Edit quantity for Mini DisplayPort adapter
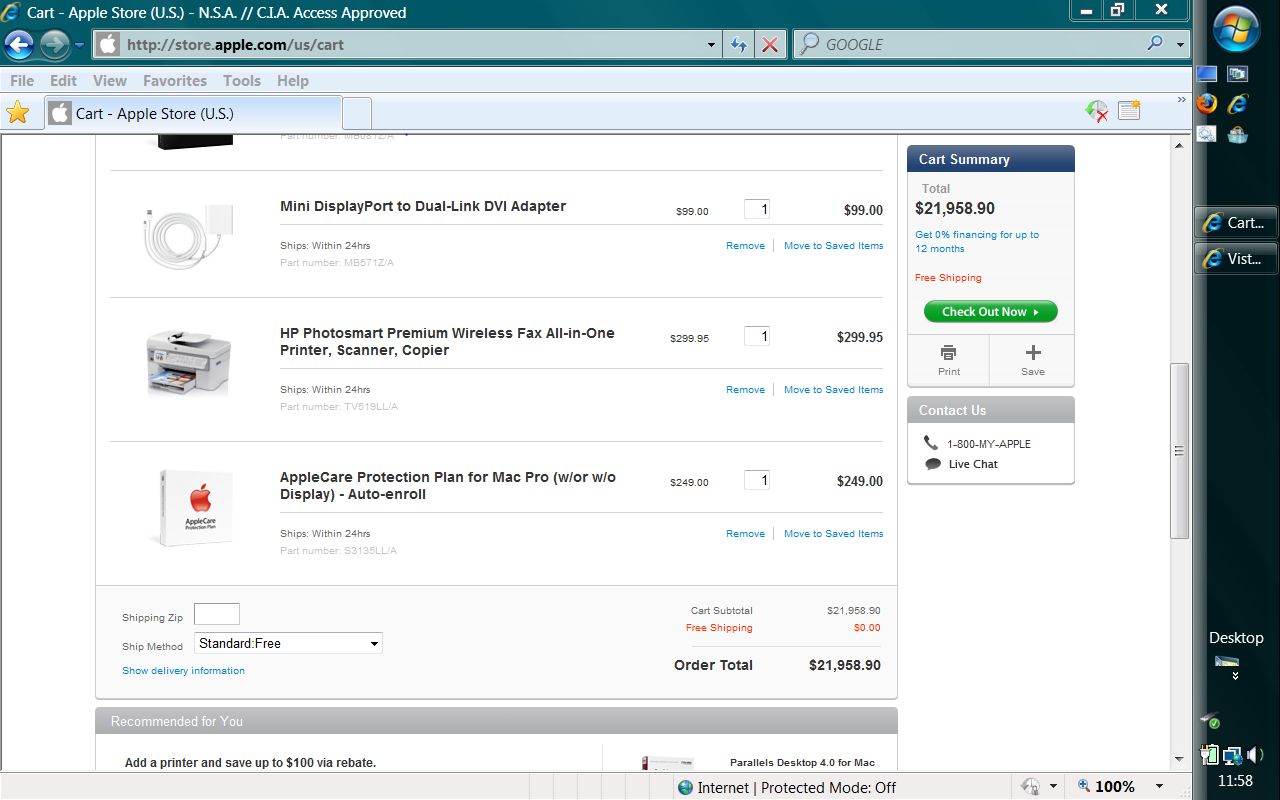 click(x=757, y=209)
